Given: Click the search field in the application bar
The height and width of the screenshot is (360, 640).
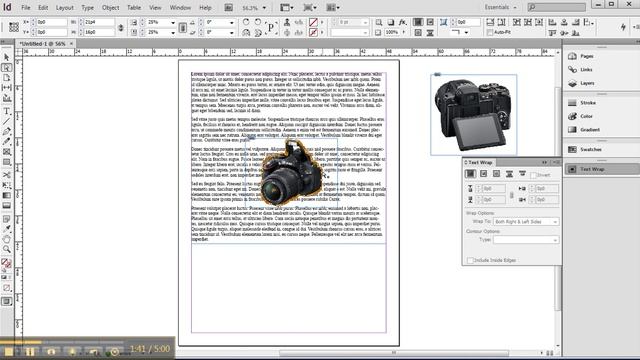Looking at the screenshot, I should (x=557, y=7).
